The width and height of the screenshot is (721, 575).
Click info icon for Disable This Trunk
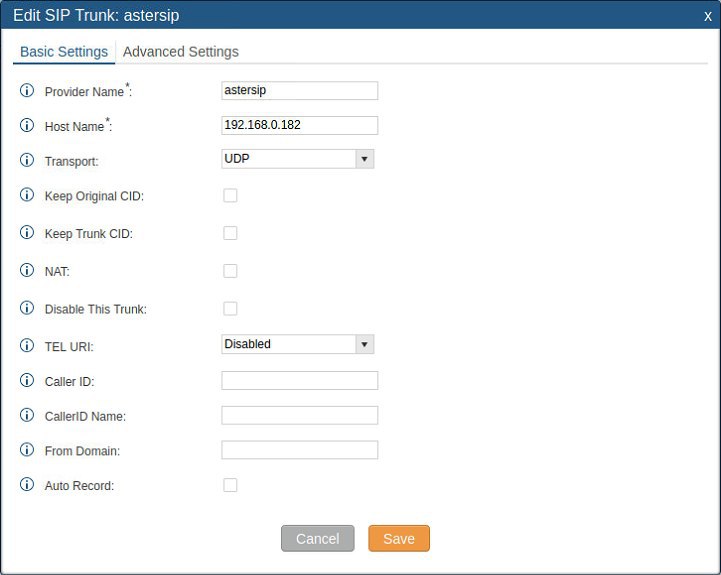click(27, 308)
